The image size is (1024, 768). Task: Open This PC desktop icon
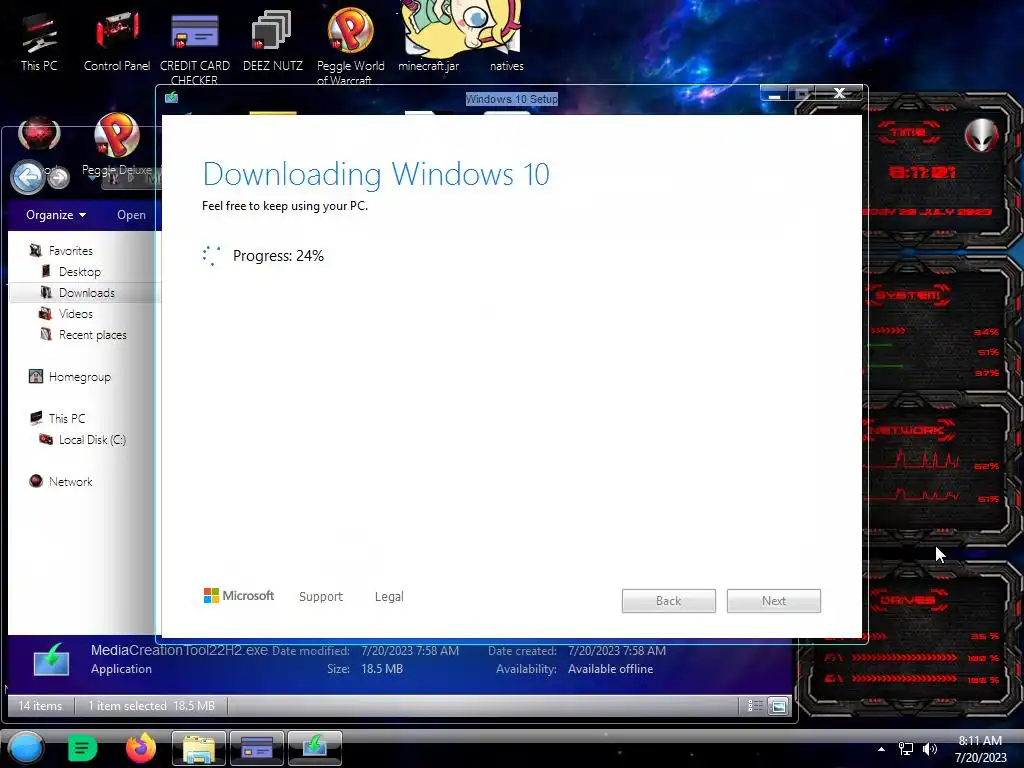39,42
